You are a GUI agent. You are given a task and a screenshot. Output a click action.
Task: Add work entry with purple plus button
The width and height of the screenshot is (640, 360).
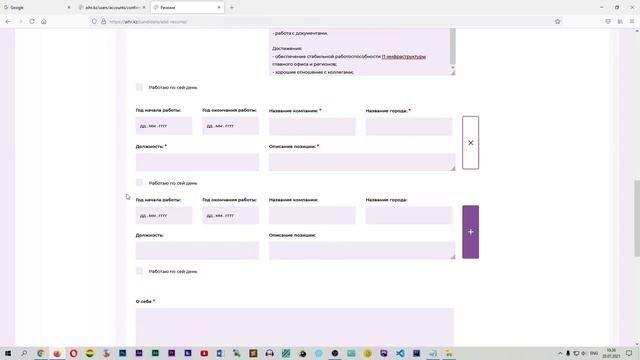(x=471, y=232)
